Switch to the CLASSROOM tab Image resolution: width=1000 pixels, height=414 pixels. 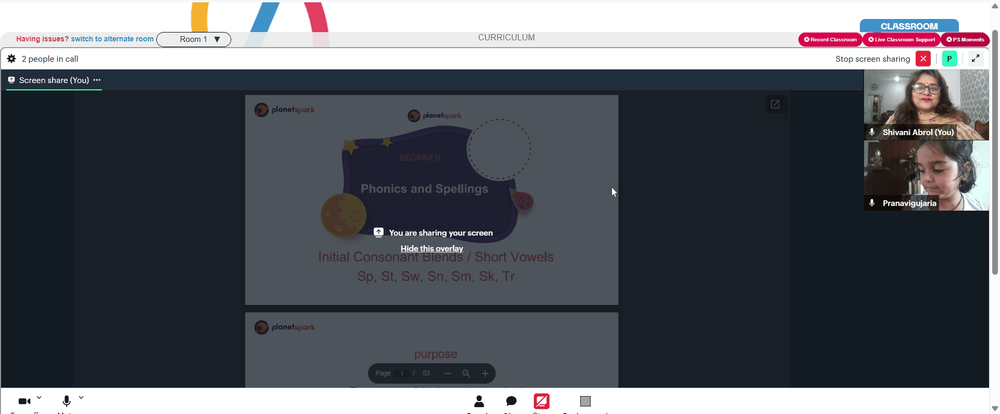(909, 26)
